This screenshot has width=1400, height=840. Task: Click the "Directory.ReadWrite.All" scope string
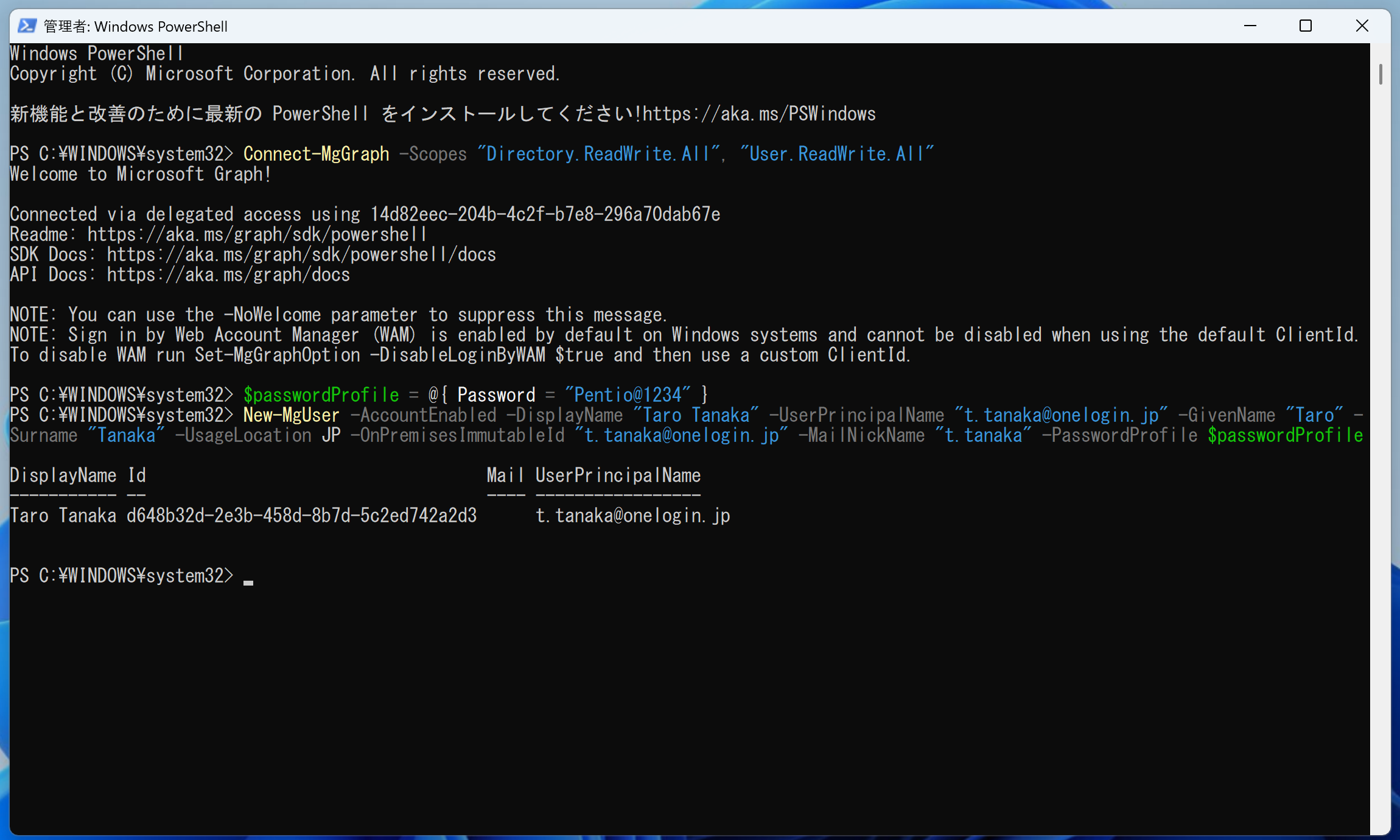click(x=599, y=154)
